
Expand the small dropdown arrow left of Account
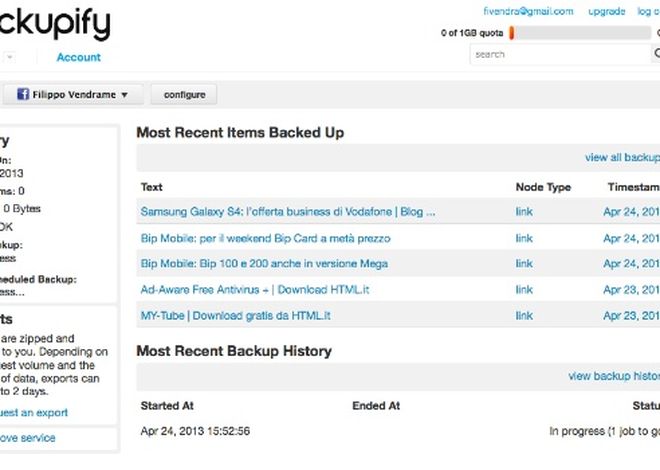11,56
